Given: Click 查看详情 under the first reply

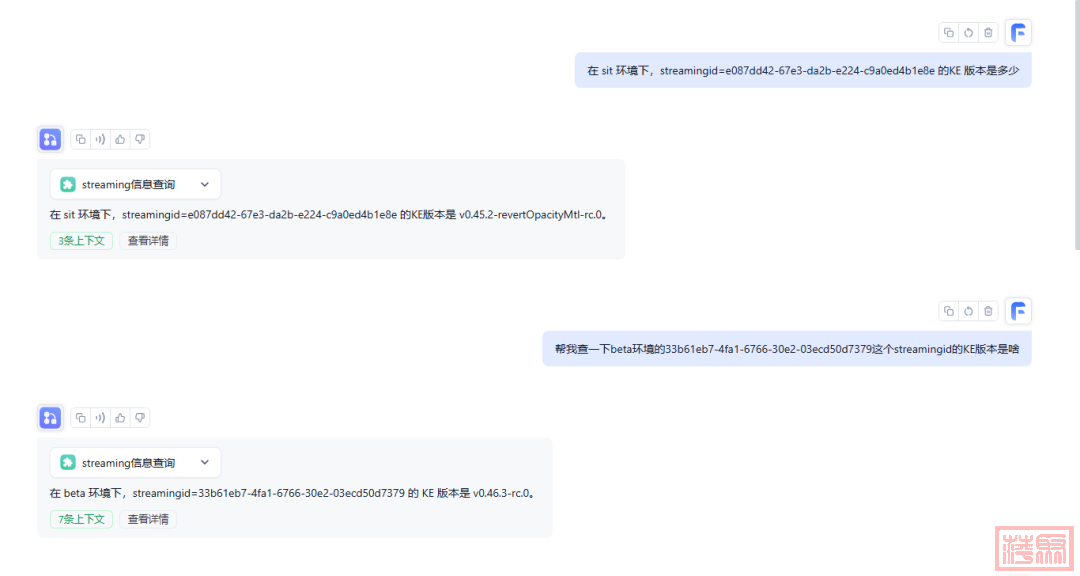Looking at the screenshot, I should [x=148, y=241].
